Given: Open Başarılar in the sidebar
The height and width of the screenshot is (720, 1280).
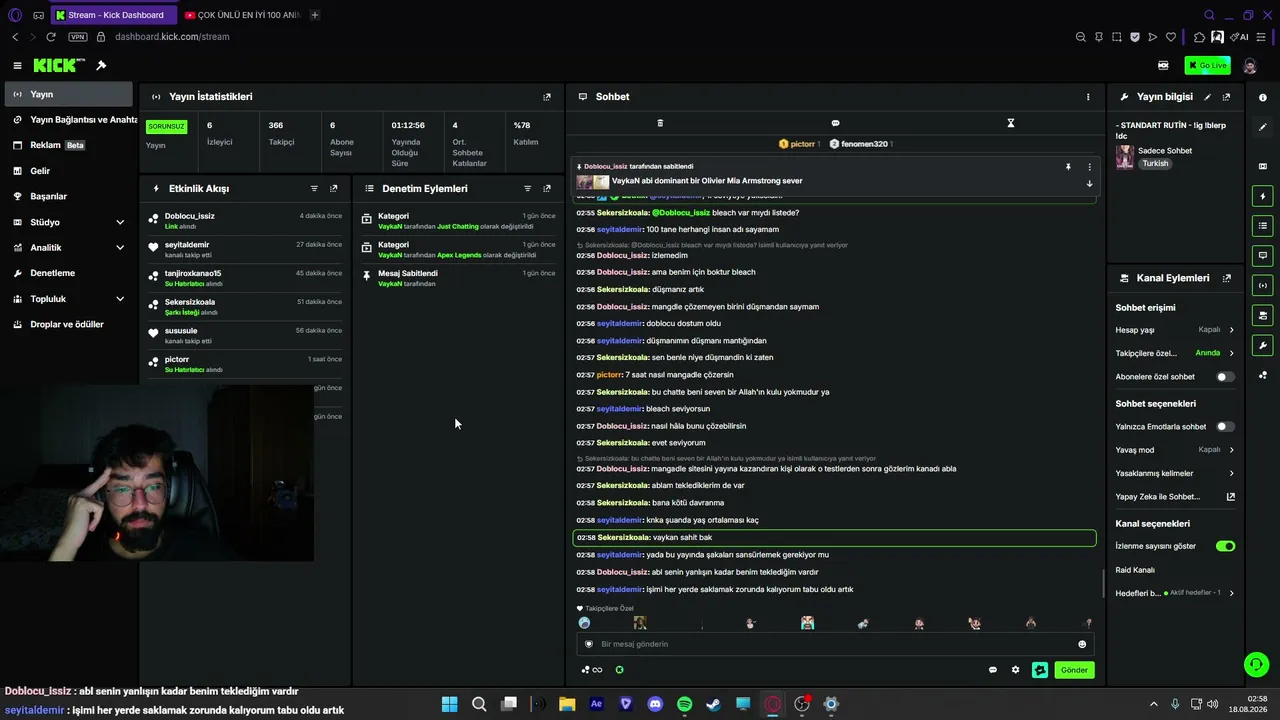Looking at the screenshot, I should click(x=66, y=197).
